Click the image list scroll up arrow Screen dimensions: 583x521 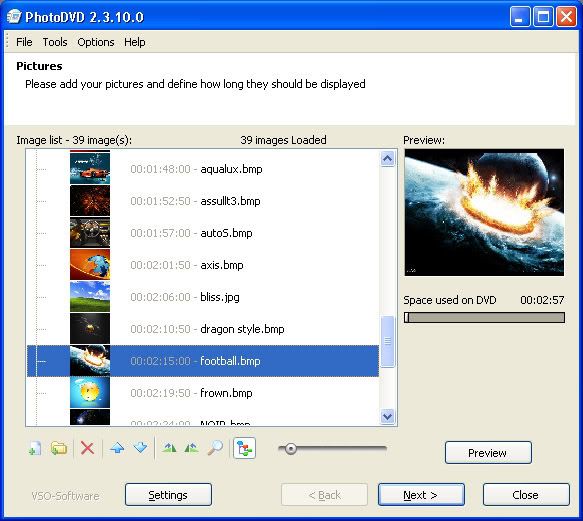coord(387,159)
